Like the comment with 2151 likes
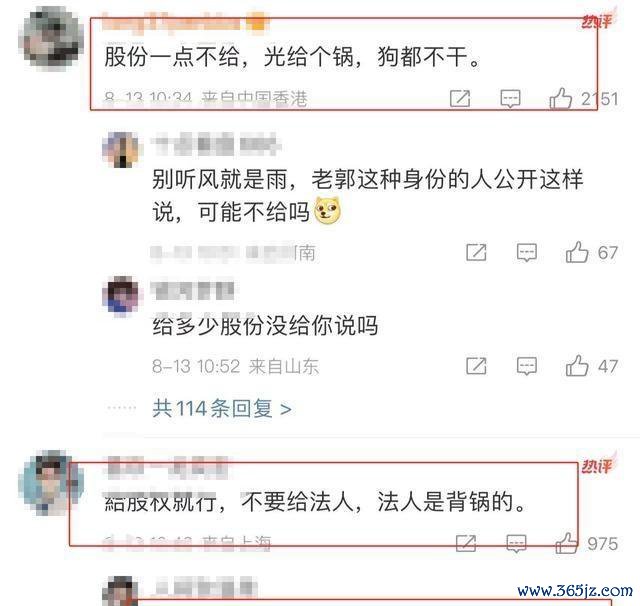Screen dimensions: 640x606 560,99
